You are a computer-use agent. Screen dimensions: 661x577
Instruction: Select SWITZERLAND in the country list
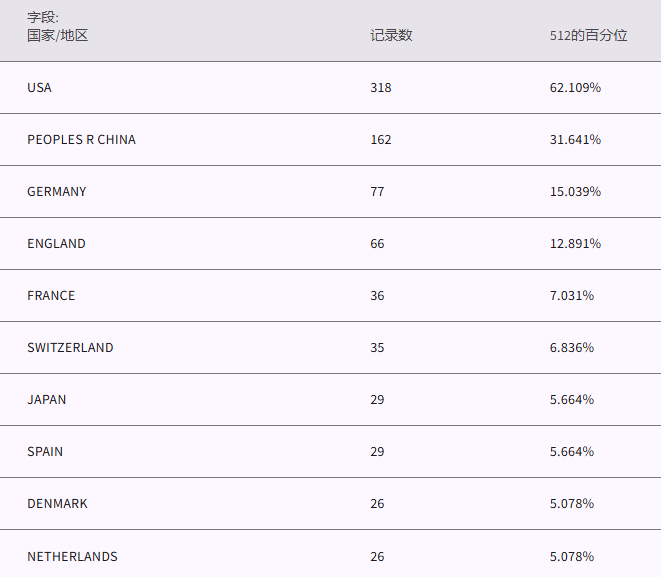70,348
